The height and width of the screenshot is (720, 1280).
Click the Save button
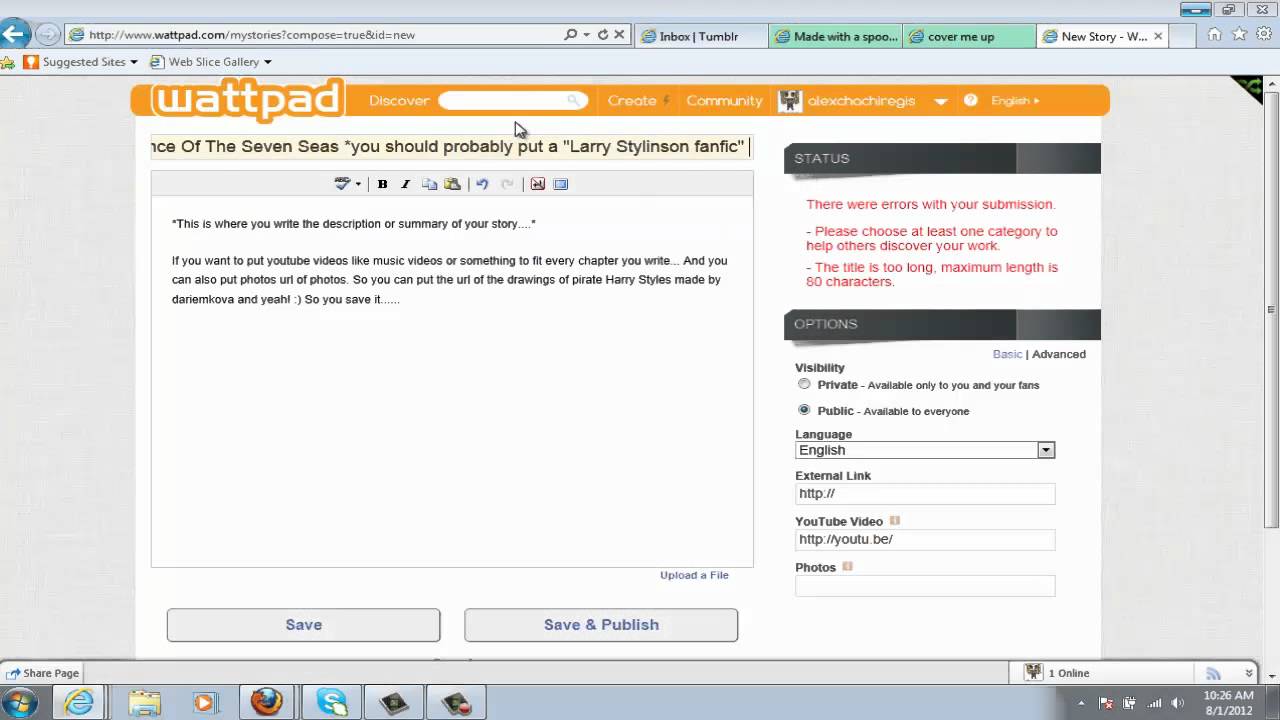pos(303,625)
